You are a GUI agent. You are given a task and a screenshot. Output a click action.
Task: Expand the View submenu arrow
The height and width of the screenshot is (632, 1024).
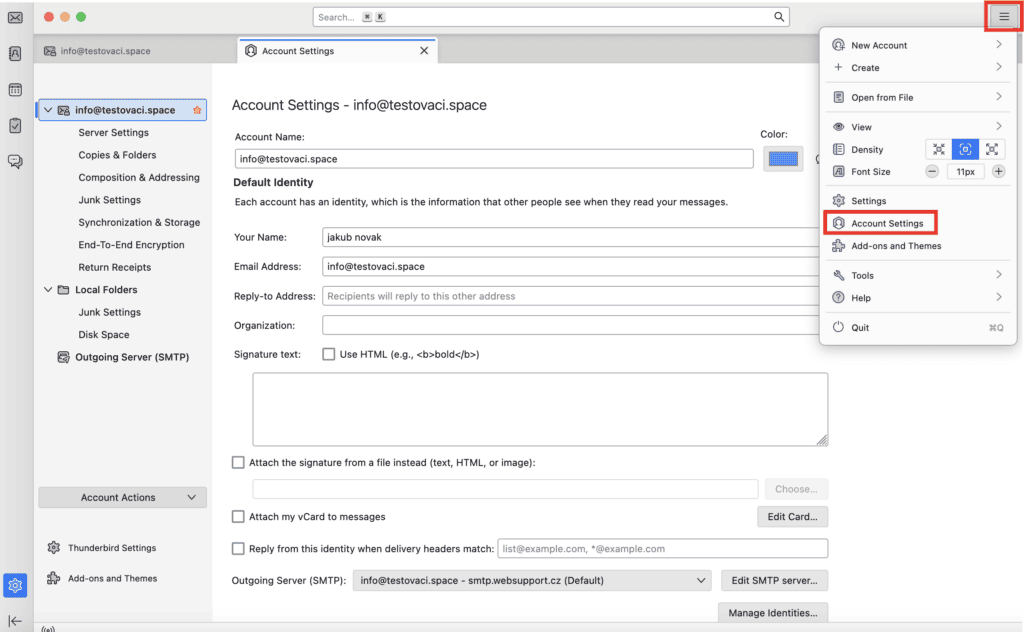click(x=999, y=126)
